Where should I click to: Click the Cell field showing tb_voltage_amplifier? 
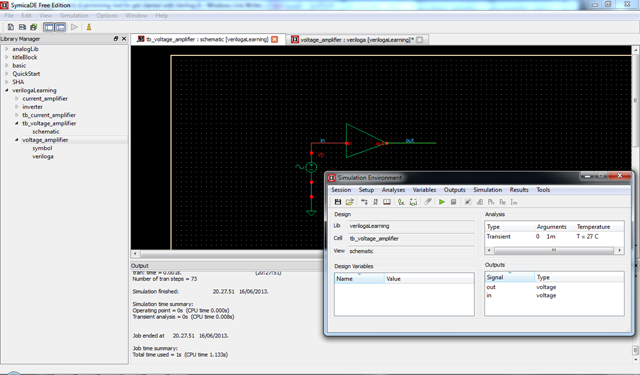(x=411, y=238)
